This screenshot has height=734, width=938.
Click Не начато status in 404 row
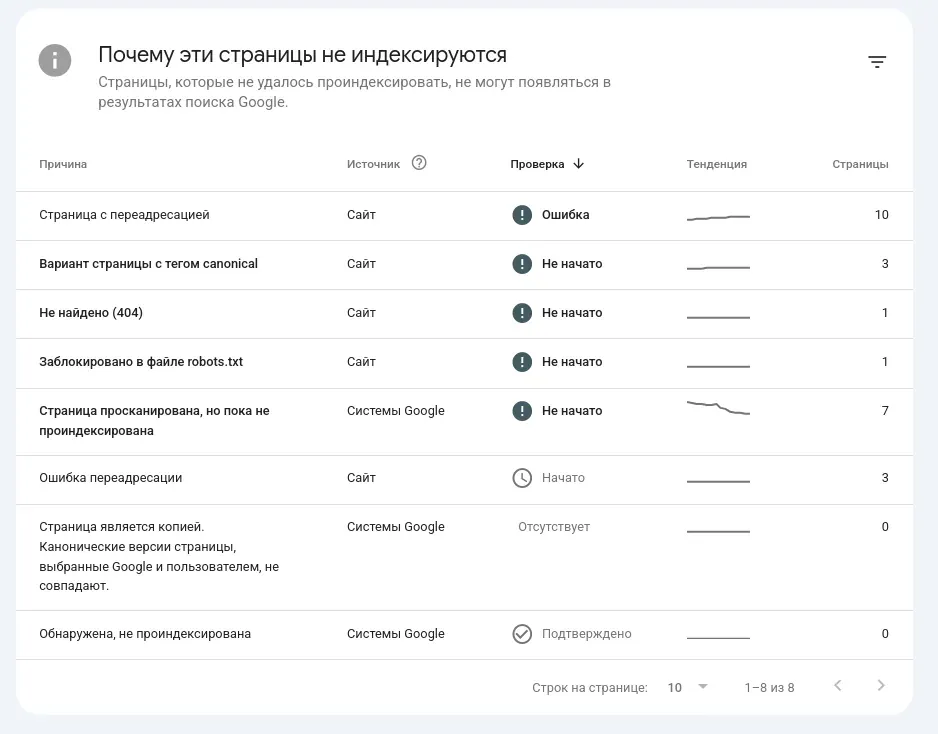pos(572,313)
